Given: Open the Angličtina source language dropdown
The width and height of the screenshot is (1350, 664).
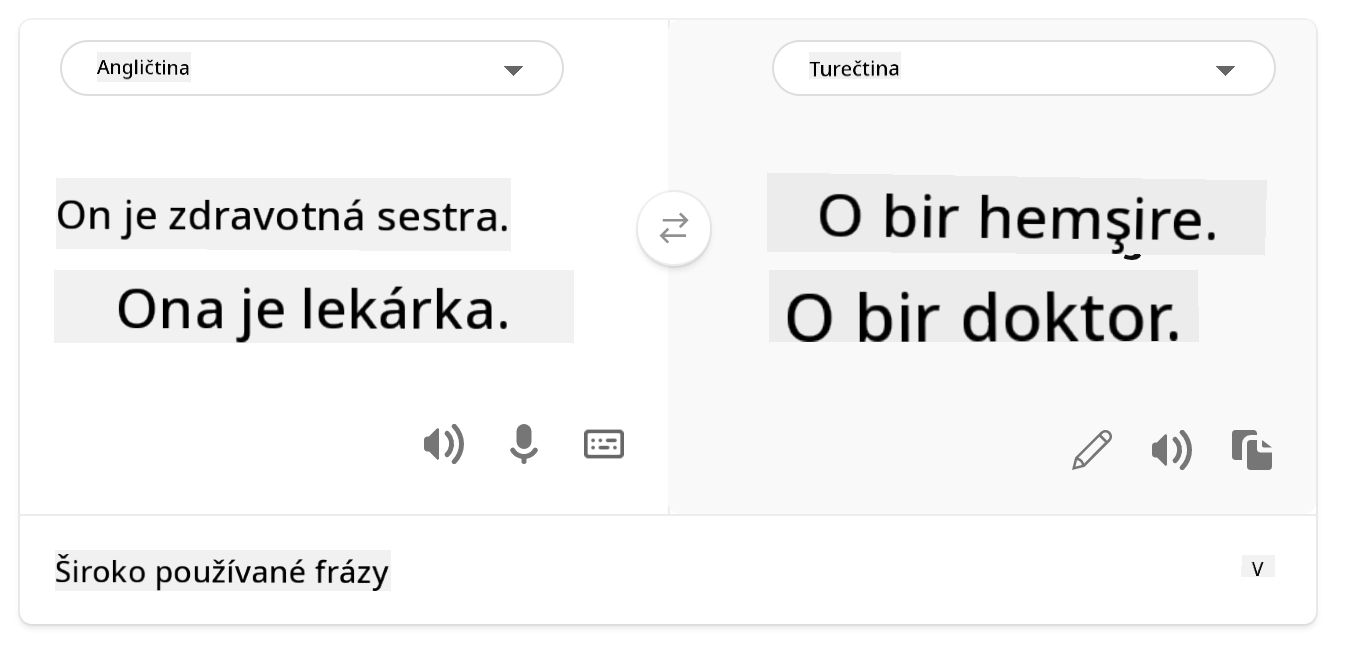Looking at the screenshot, I should 311,68.
